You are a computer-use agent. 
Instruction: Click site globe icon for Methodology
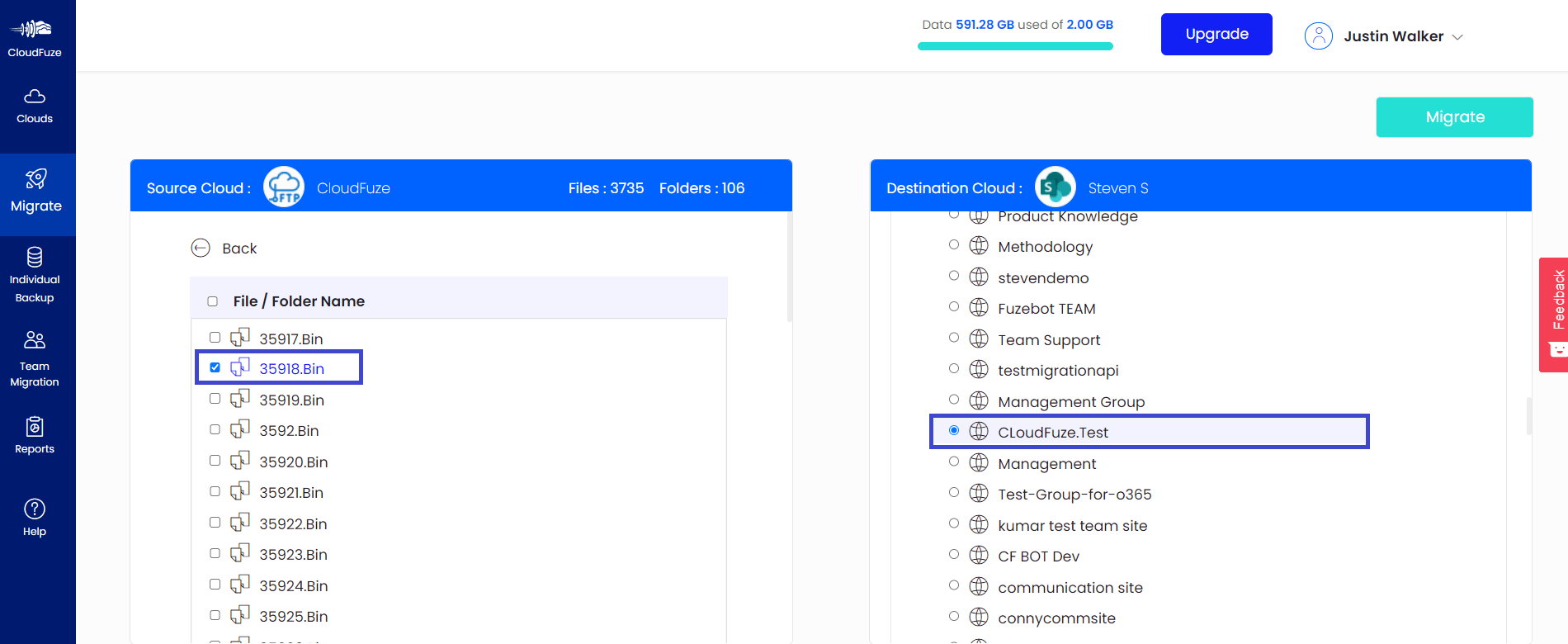coord(979,245)
